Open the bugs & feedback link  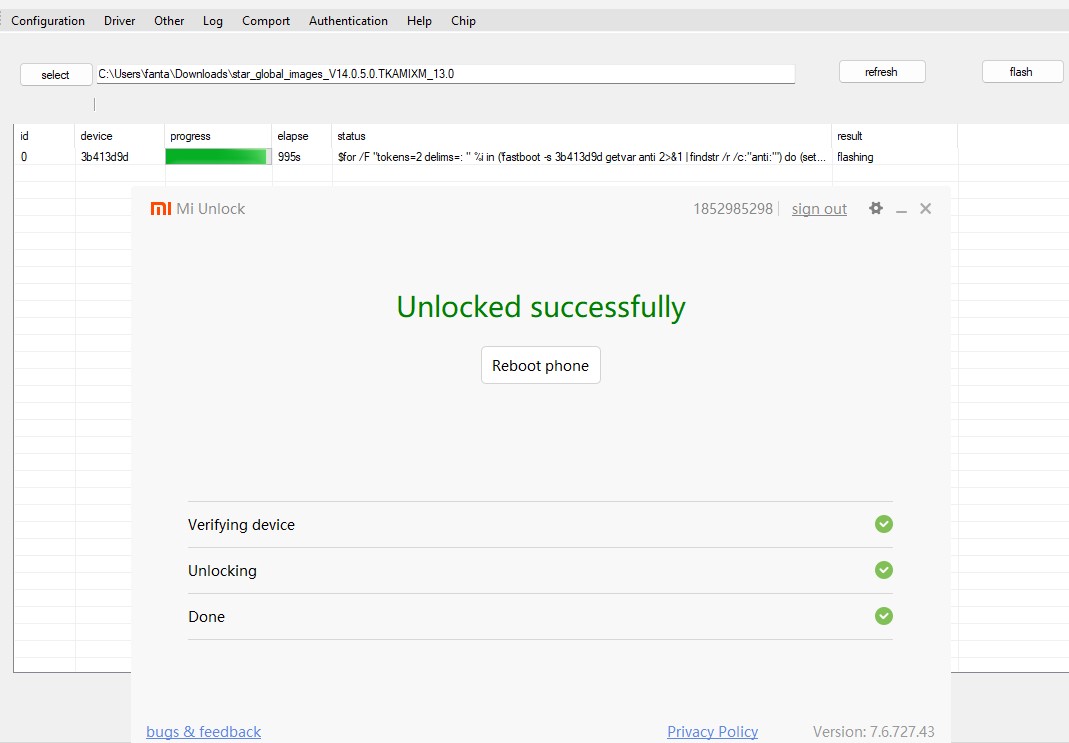[203, 731]
